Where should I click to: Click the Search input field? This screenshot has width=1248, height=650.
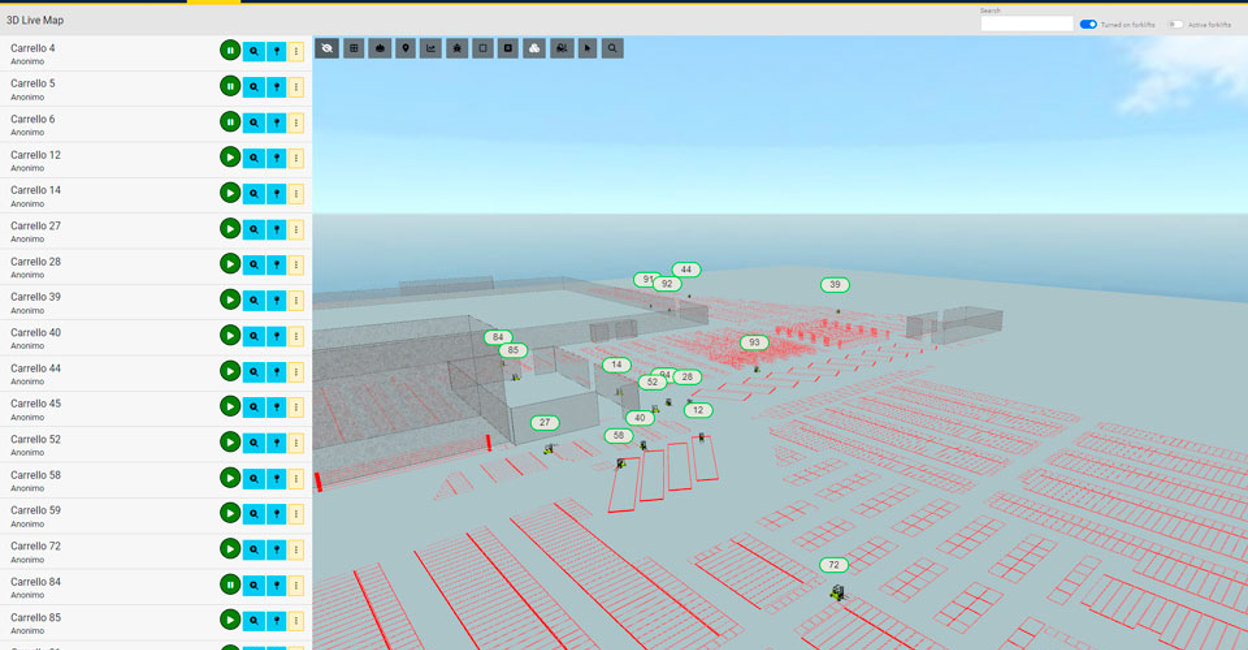(x=1026, y=24)
